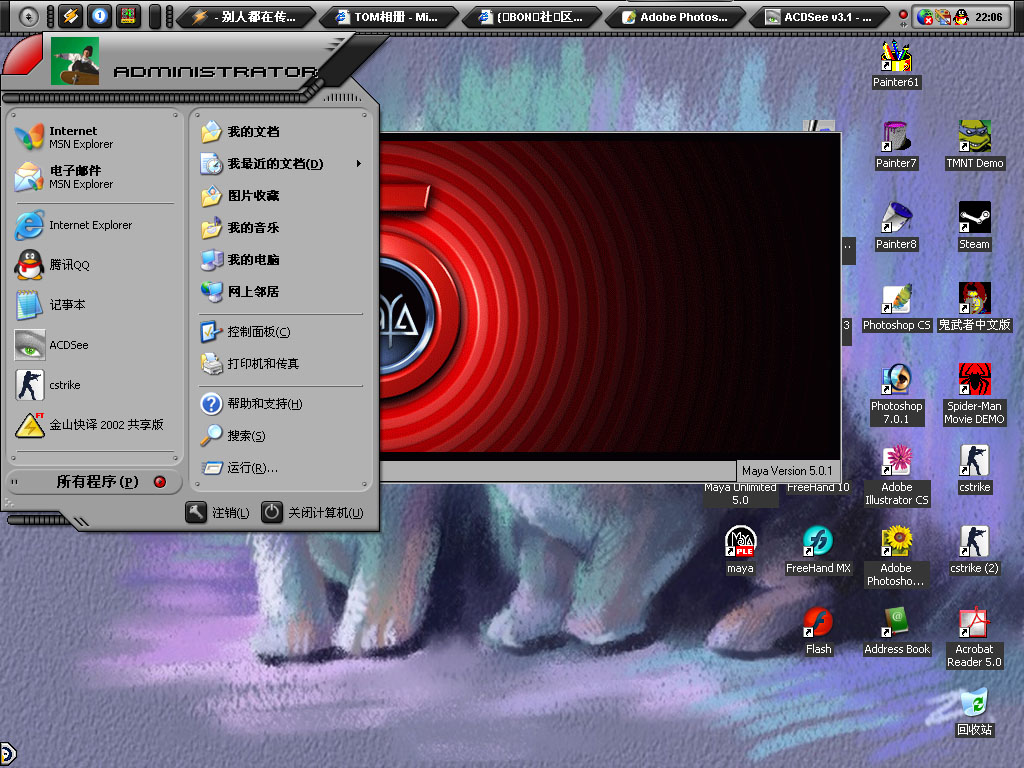Image resolution: width=1024 pixels, height=768 pixels.
Task: Switch to the BON社区 taskbar window
Action: (x=532, y=17)
